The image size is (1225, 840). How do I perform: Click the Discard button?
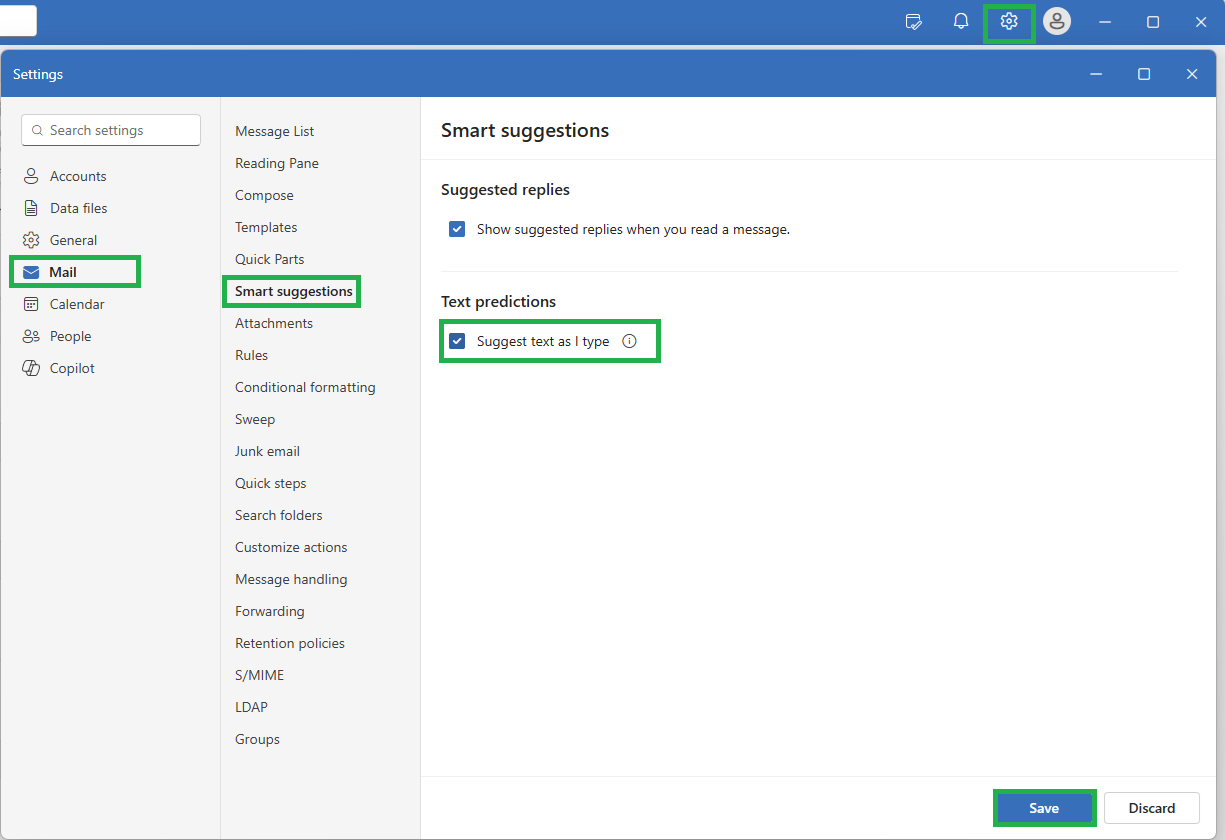pos(1152,808)
